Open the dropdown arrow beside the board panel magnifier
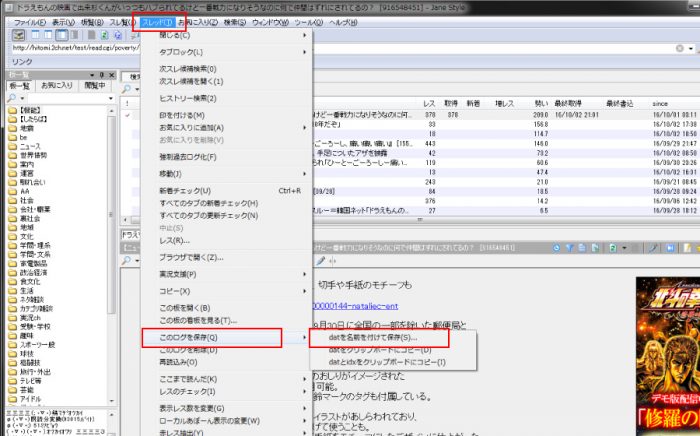Screen dimensions: 700x436 click(22, 98)
